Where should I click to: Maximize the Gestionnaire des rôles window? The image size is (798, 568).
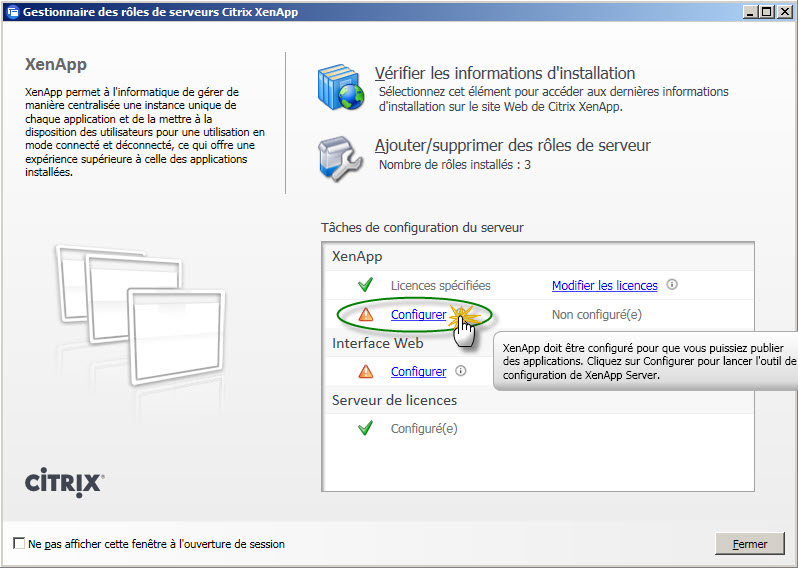[x=766, y=12]
